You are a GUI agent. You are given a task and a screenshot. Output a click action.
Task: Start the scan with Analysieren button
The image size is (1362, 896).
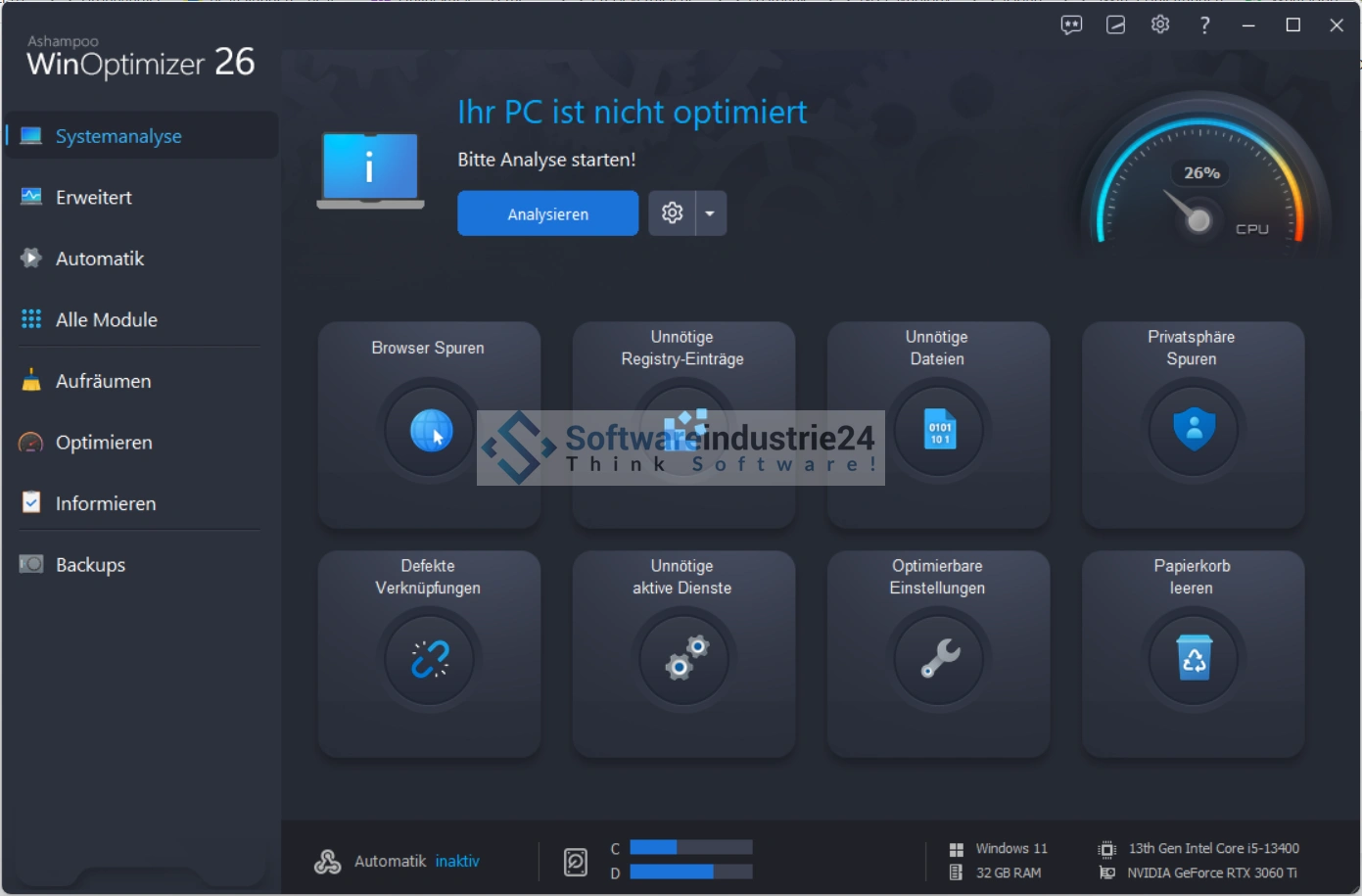(x=547, y=213)
